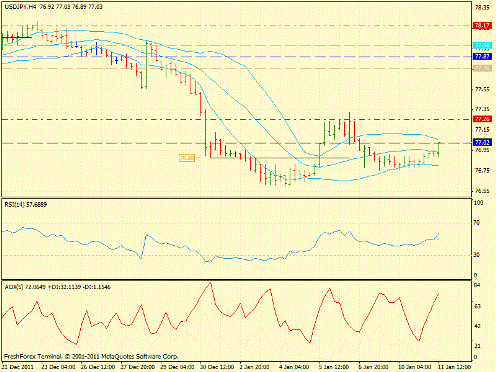
Task: Click the FreshForex Terminal copyright text
Action: pos(91,357)
